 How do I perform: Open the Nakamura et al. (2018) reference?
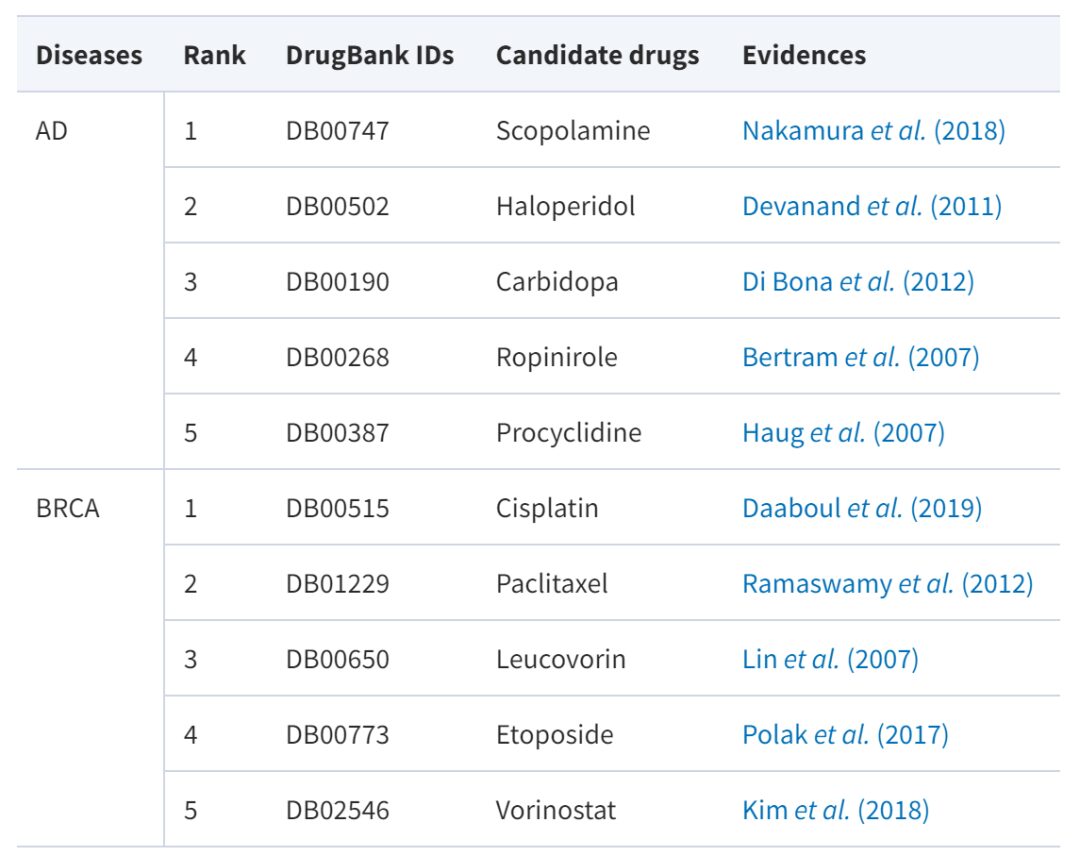873,131
